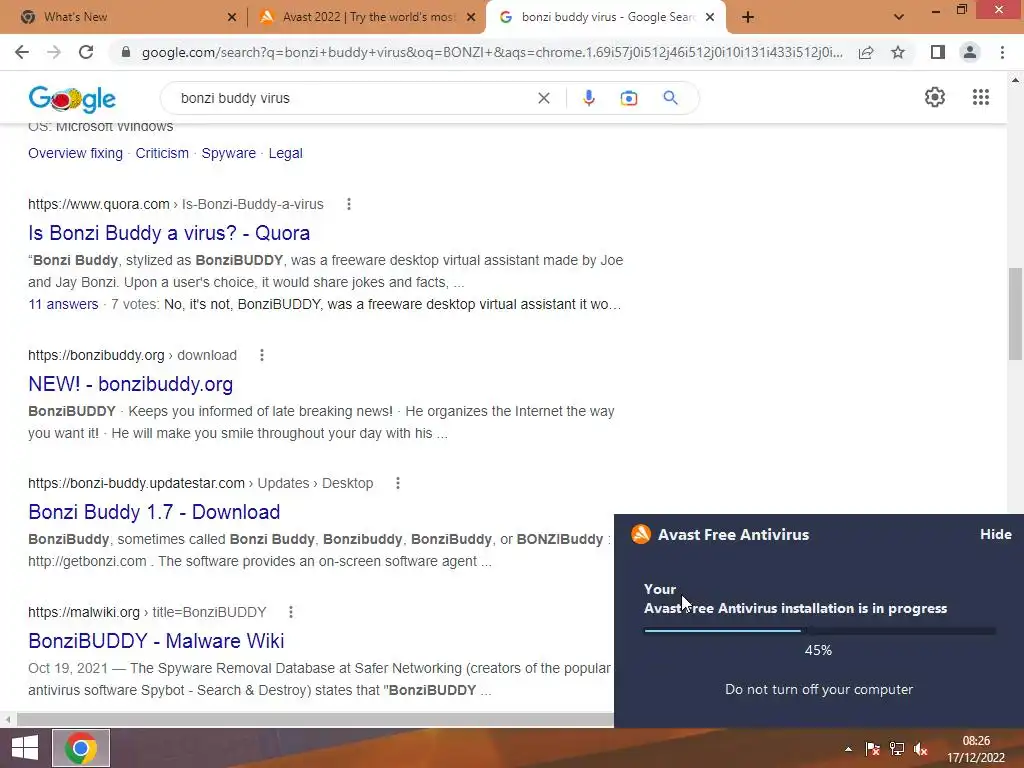Click Chrome icon in taskbar
Image resolution: width=1024 pixels, height=768 pixels.
[81, 748]
